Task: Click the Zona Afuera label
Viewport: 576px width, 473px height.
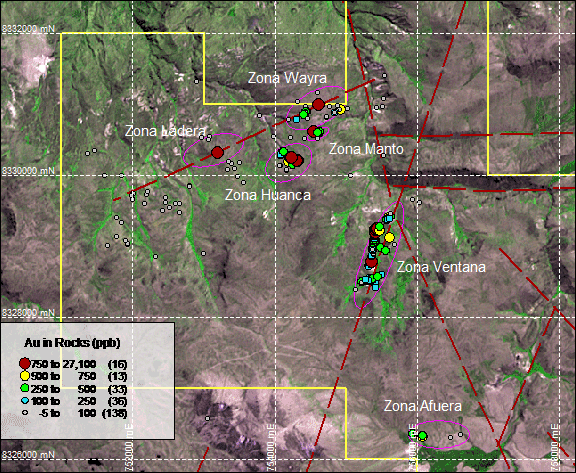Action: tap(423, 406)
